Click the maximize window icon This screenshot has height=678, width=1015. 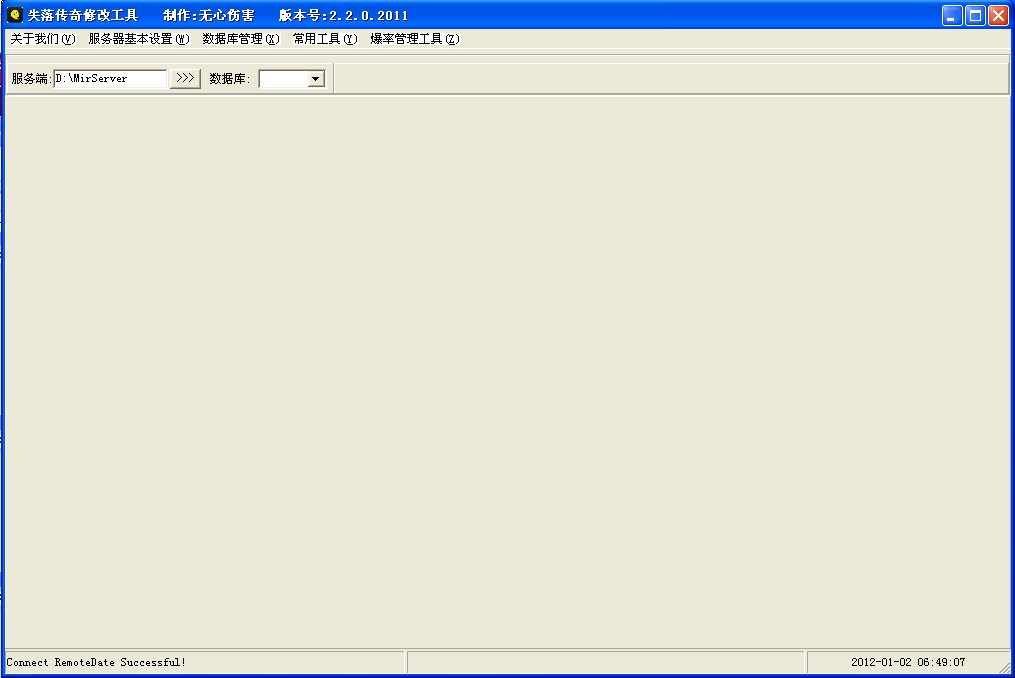[x=974, y=15]
